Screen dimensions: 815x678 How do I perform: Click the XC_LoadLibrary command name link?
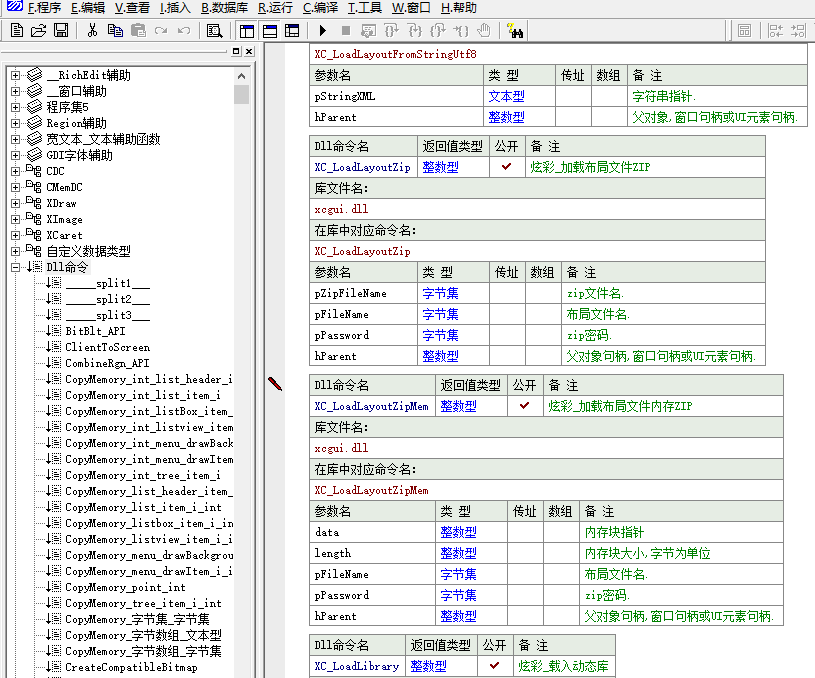pos(357,666)
